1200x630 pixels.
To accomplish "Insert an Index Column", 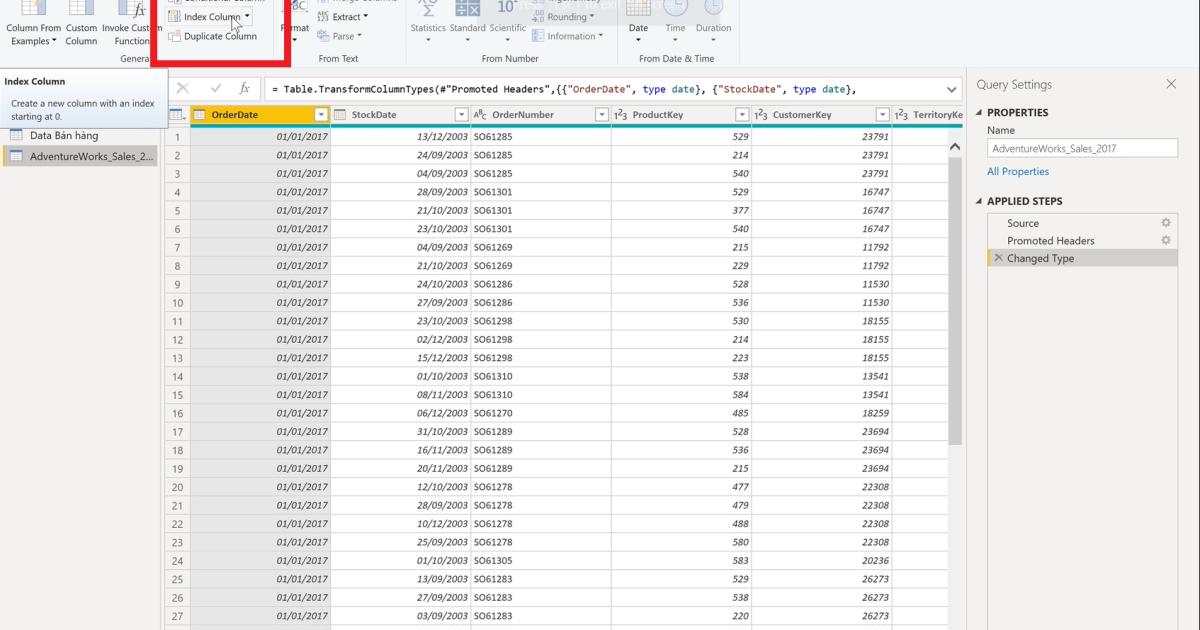I will pos(210,16).
